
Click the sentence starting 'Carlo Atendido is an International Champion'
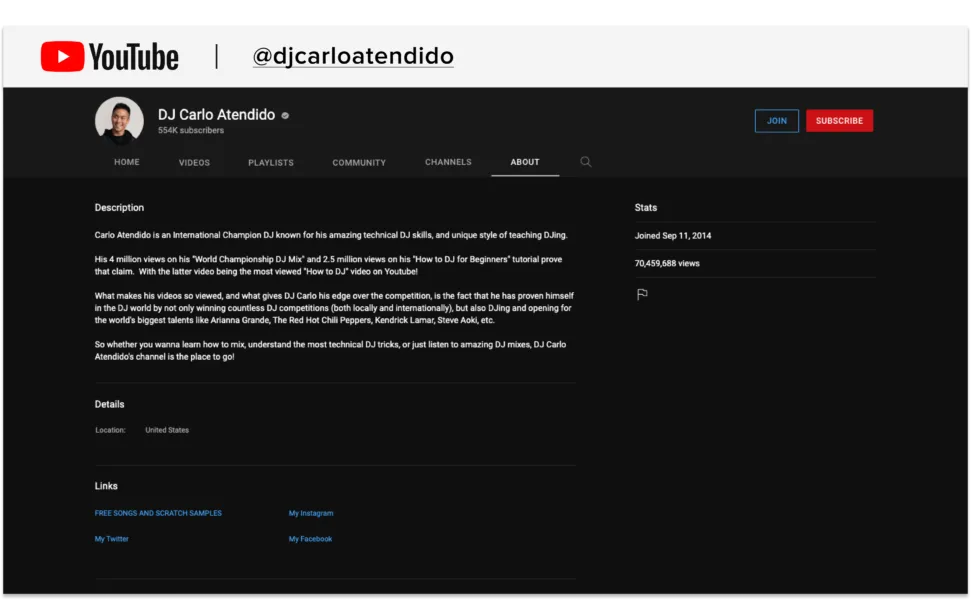tap(331, 235)
